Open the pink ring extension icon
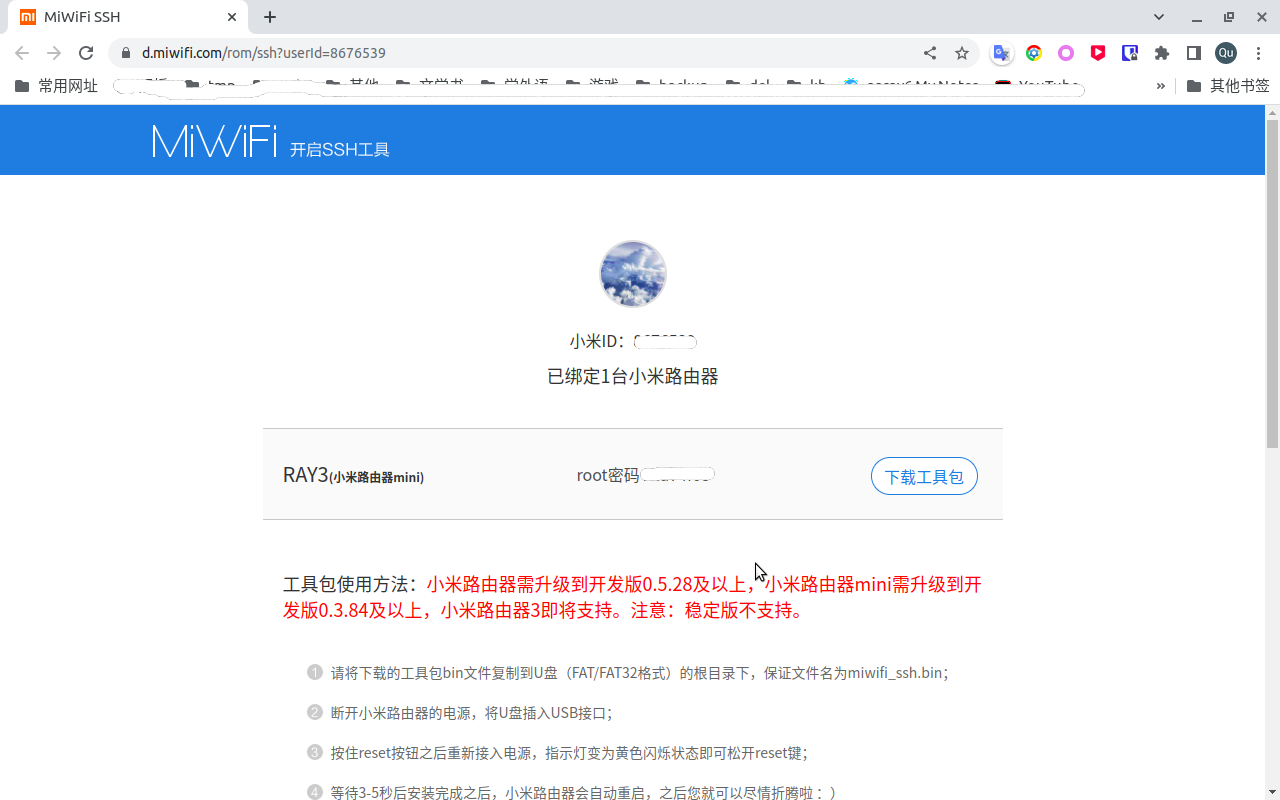The image size is (1280, 800). pos(1066,53)
